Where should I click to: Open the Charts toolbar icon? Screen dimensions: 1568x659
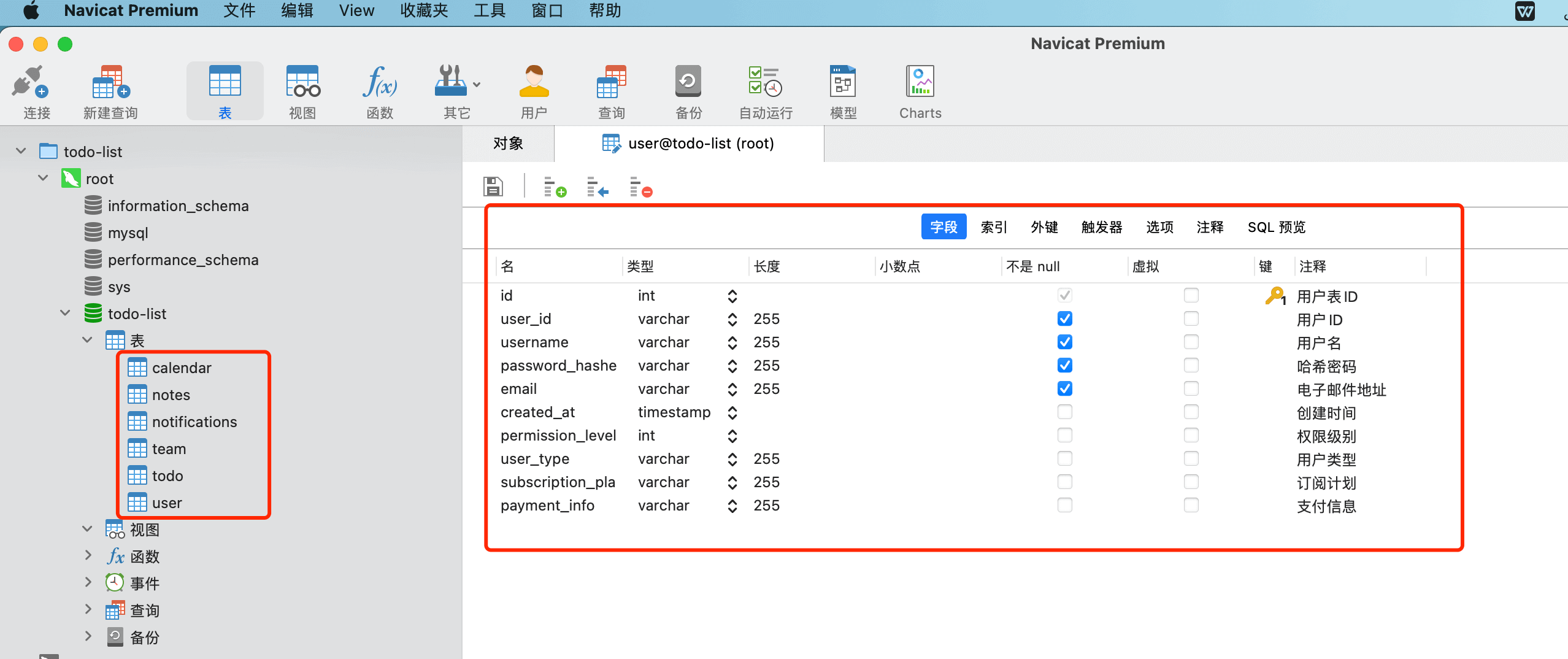[920, 83]
